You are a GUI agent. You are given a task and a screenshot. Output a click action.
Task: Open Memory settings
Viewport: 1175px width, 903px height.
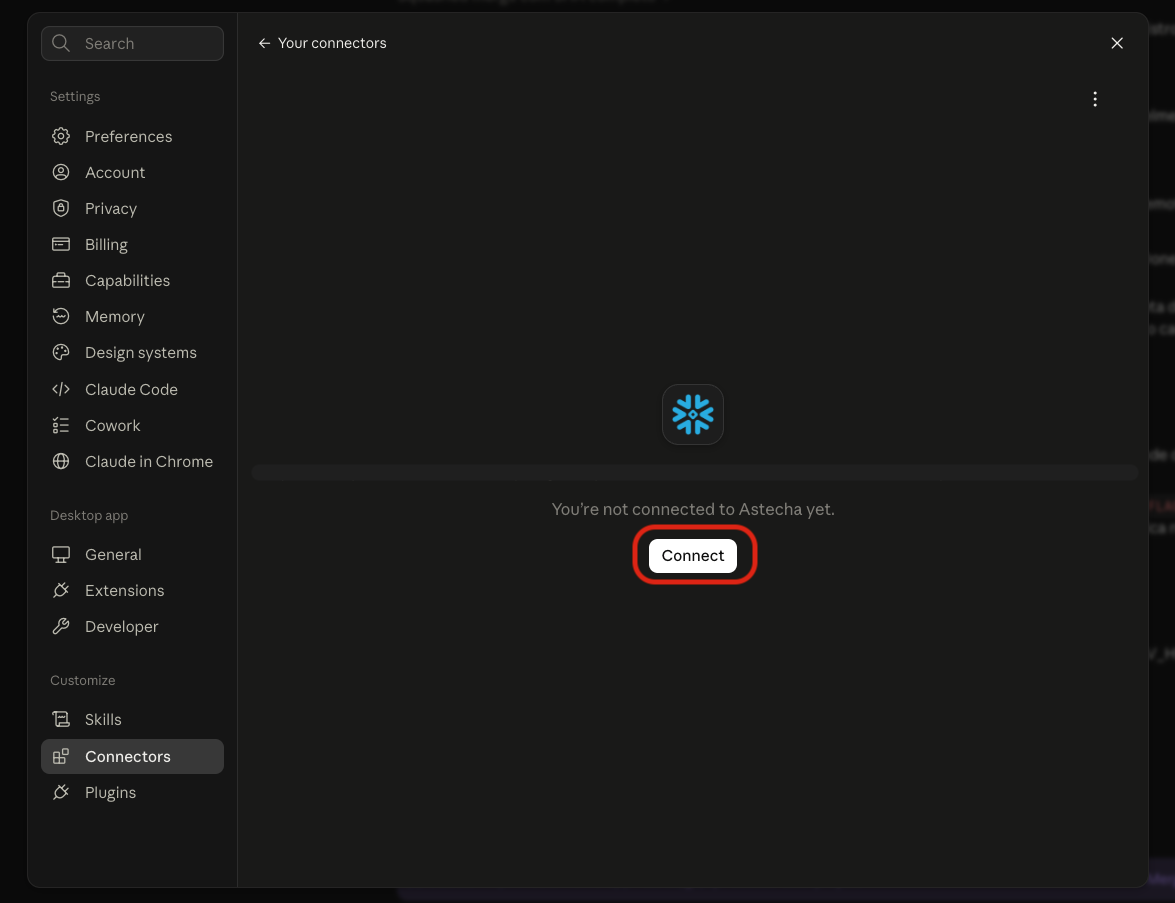coord(132,316)
